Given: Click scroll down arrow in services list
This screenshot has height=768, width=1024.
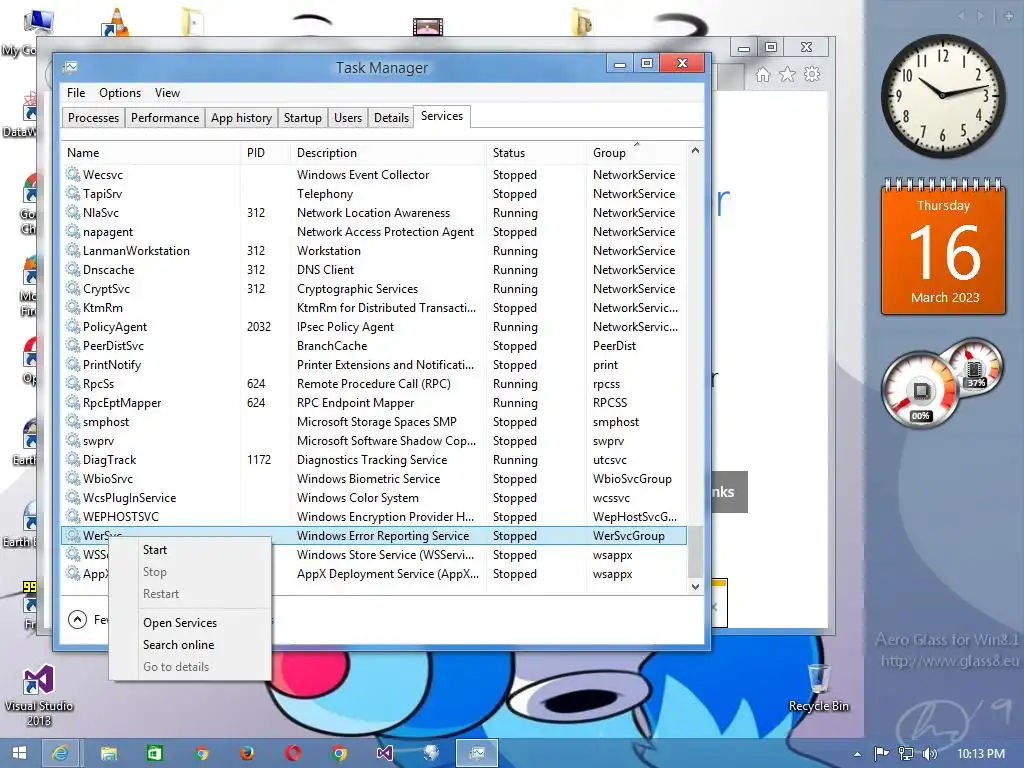Looking at the screenshot, I should [695, 586].
